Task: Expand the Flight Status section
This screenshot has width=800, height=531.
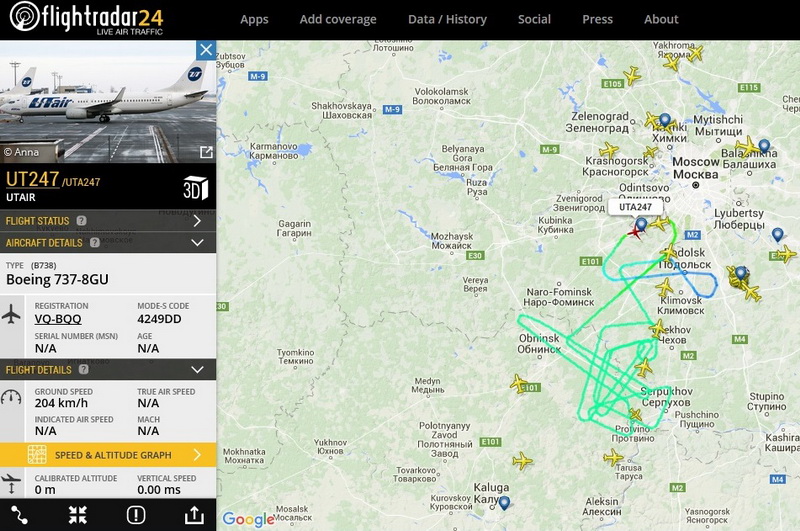Action: click(108, 221)
